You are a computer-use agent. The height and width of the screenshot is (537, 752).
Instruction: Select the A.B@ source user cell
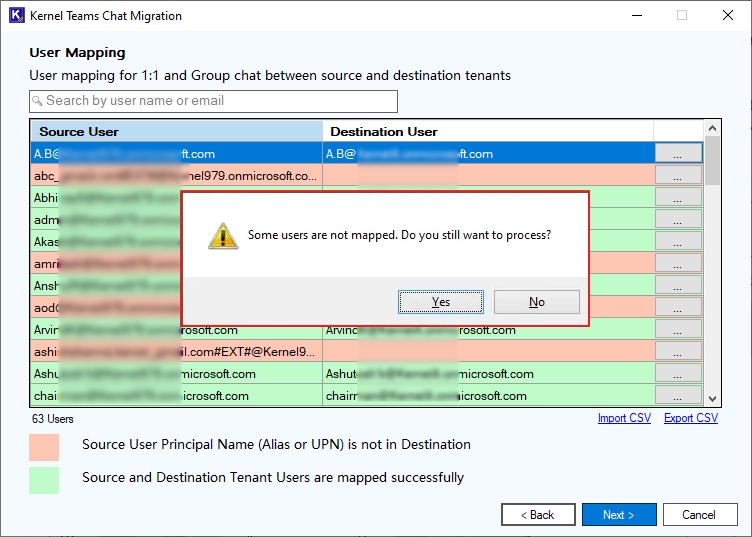[177, 153]
